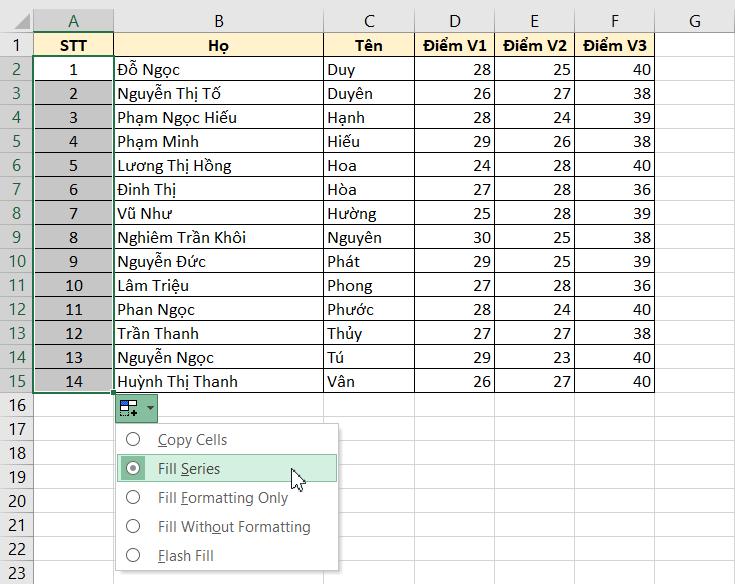735x584 pixels.
Task: Select cell with Huỳnh Thị Thanh
Action: pyautogui.click(x=218, y=381)
